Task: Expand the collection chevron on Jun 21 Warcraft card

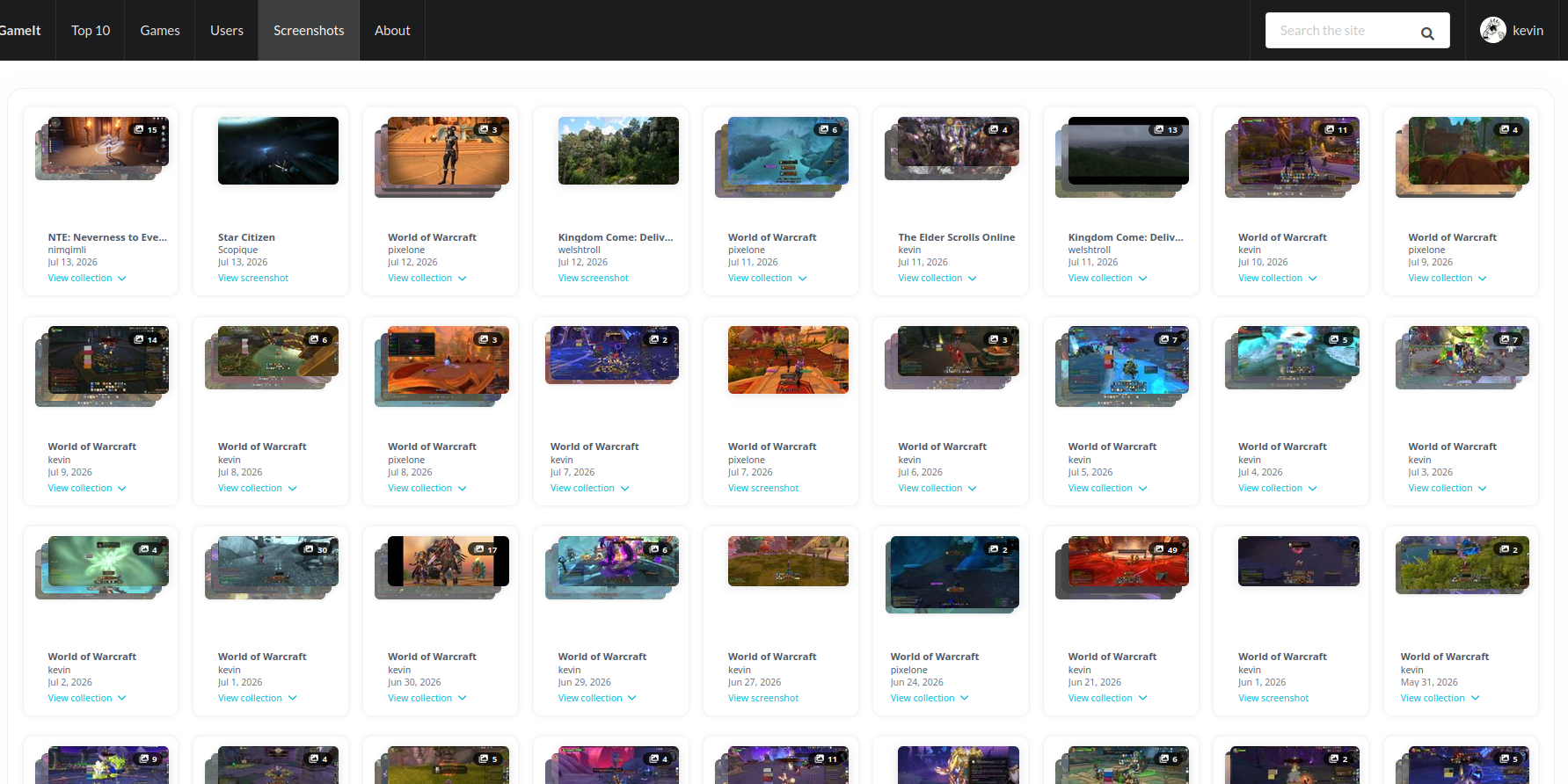Action: [x=1142, y=699]
